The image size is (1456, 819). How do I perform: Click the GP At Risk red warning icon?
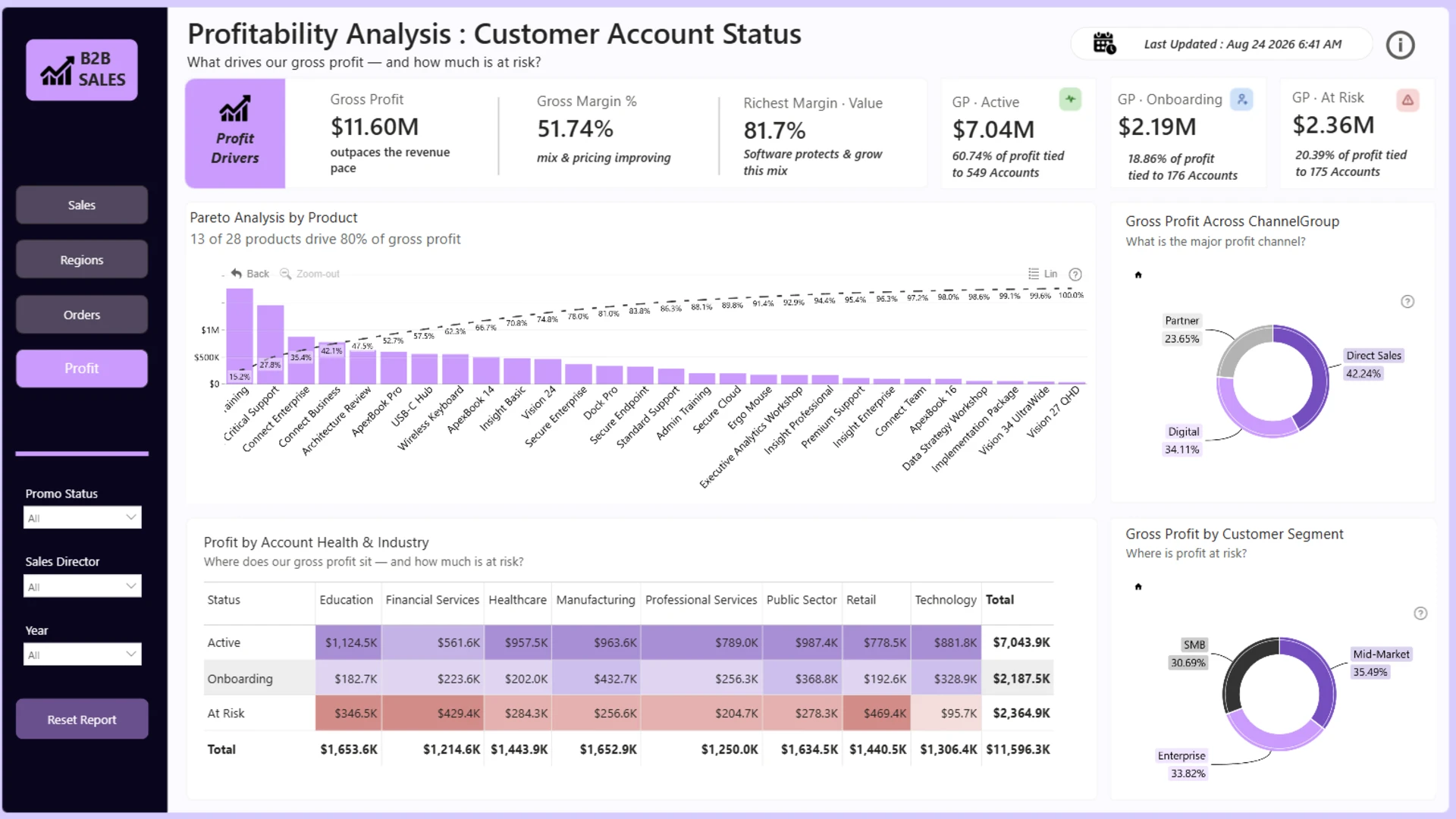[x=1407, y=100]
